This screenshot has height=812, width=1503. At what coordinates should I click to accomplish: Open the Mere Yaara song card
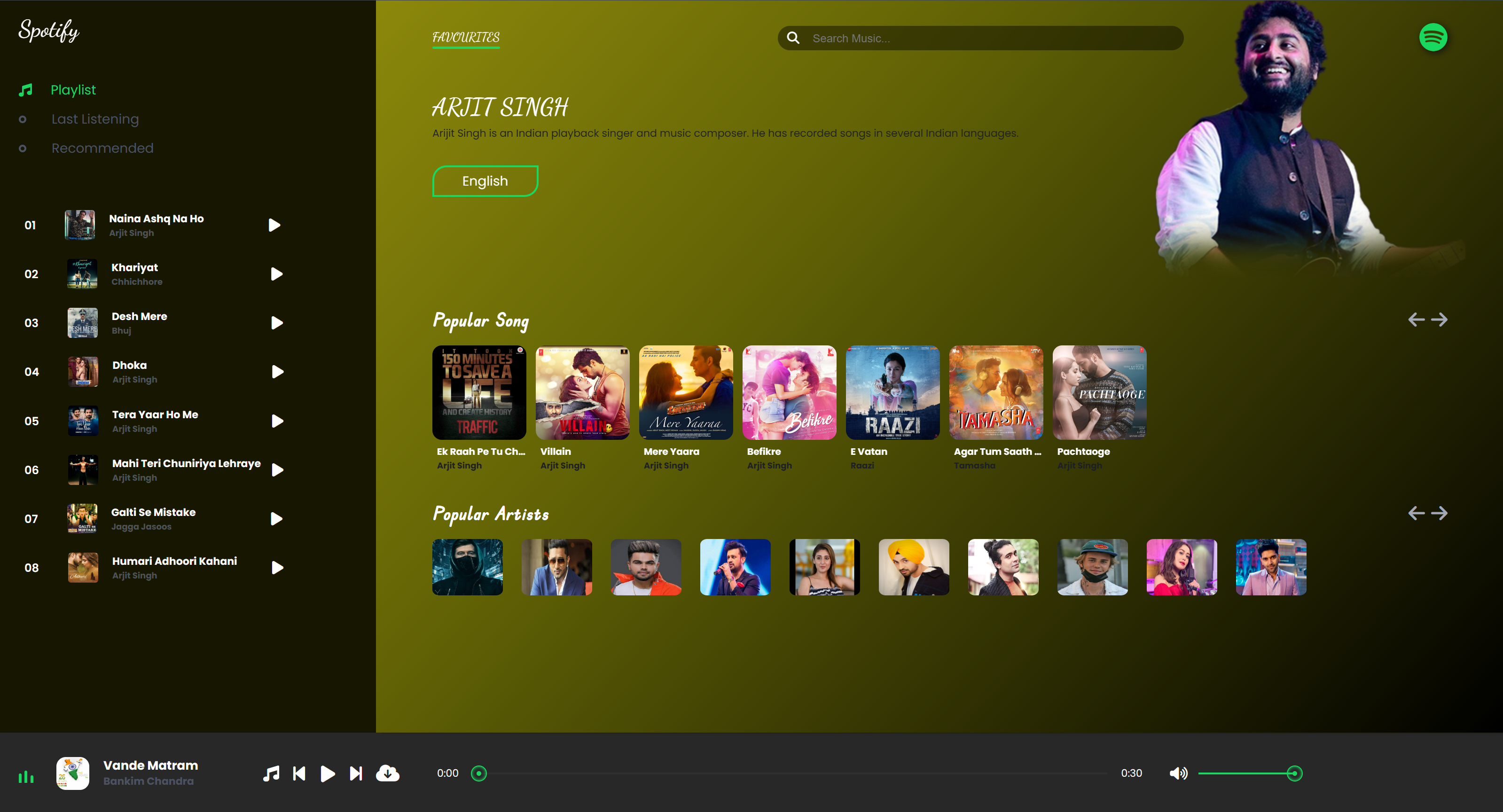(x=686, y=392)
